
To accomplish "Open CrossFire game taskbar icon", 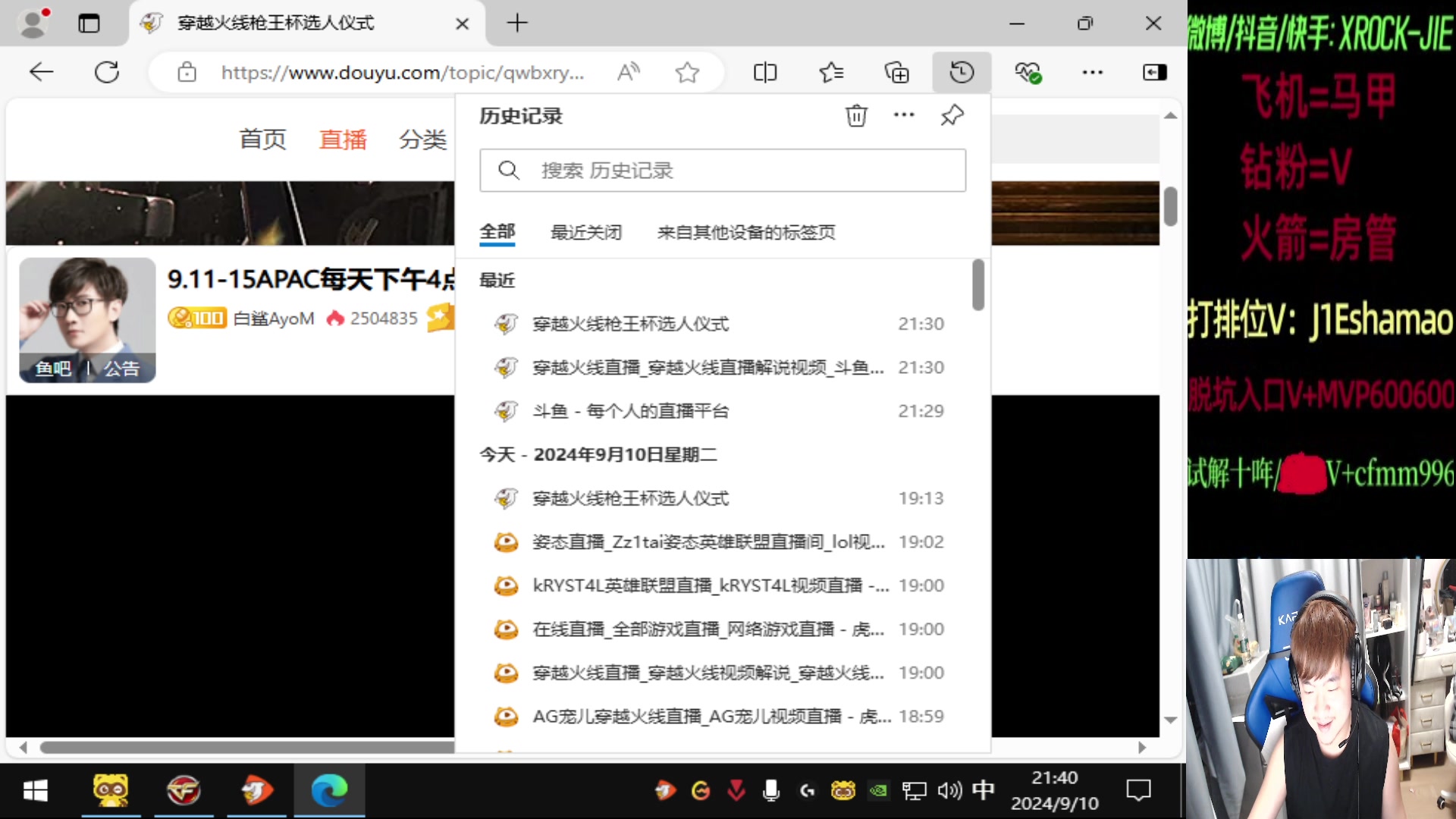I will point(184,790).
